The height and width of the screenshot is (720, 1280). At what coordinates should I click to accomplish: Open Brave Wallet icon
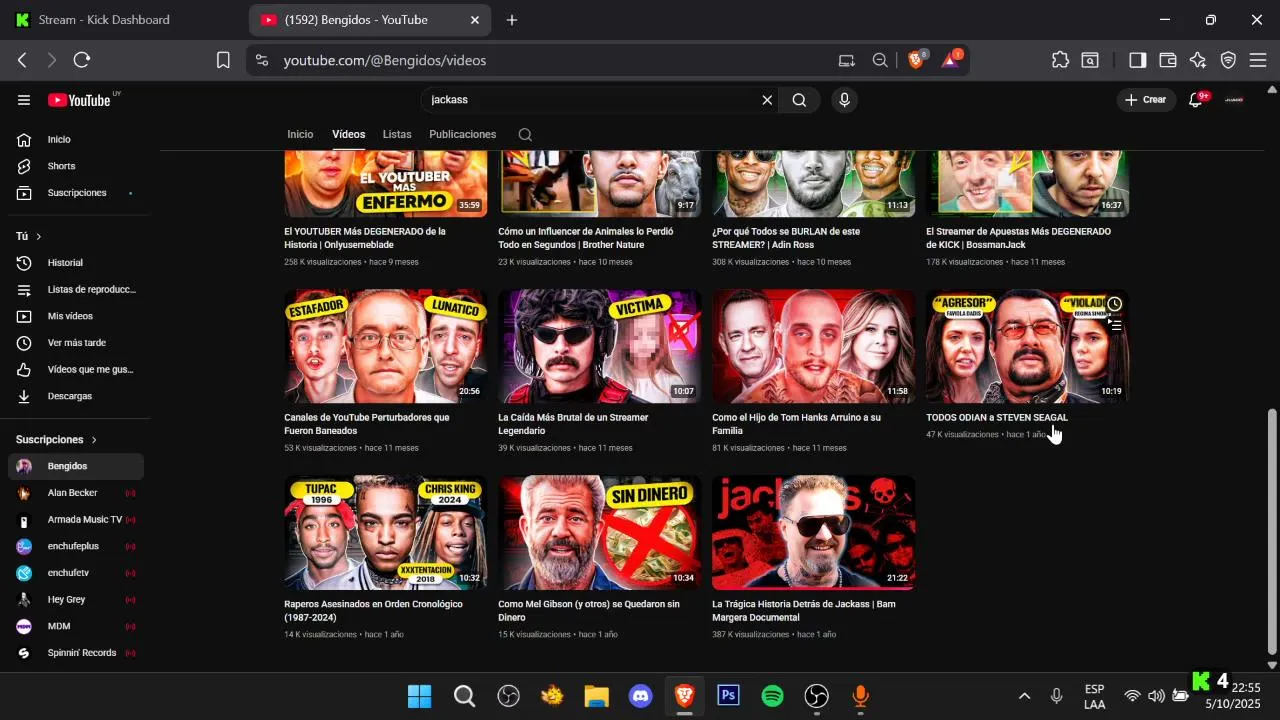[x=1167, y=60]
